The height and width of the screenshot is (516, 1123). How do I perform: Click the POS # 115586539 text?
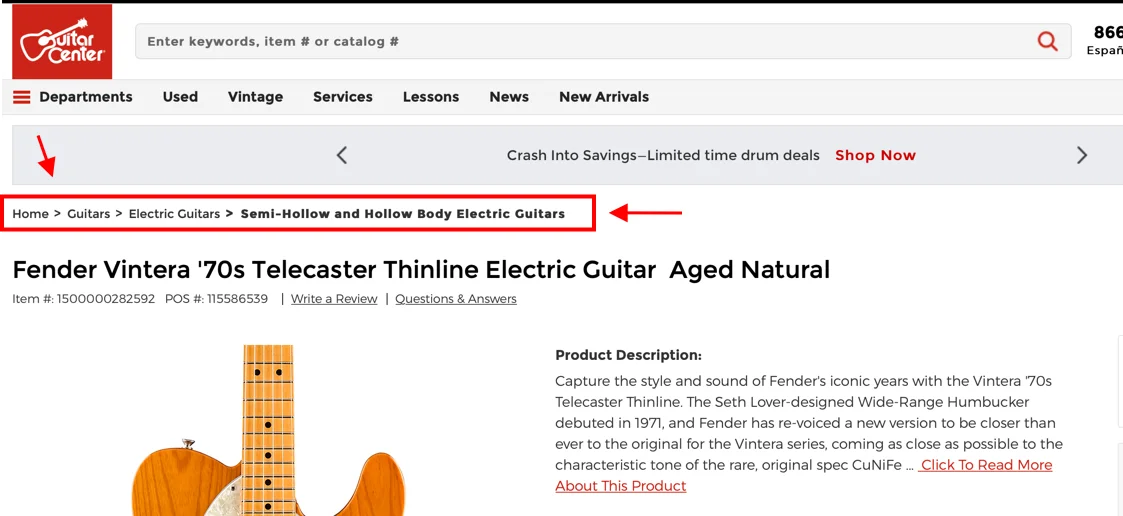[x=216, y=299]
